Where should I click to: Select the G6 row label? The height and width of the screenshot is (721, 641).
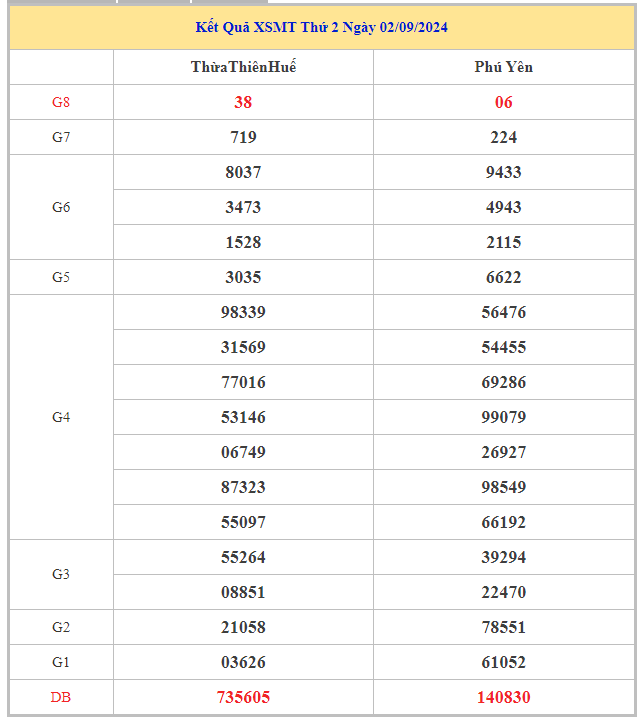click(61, 207)
